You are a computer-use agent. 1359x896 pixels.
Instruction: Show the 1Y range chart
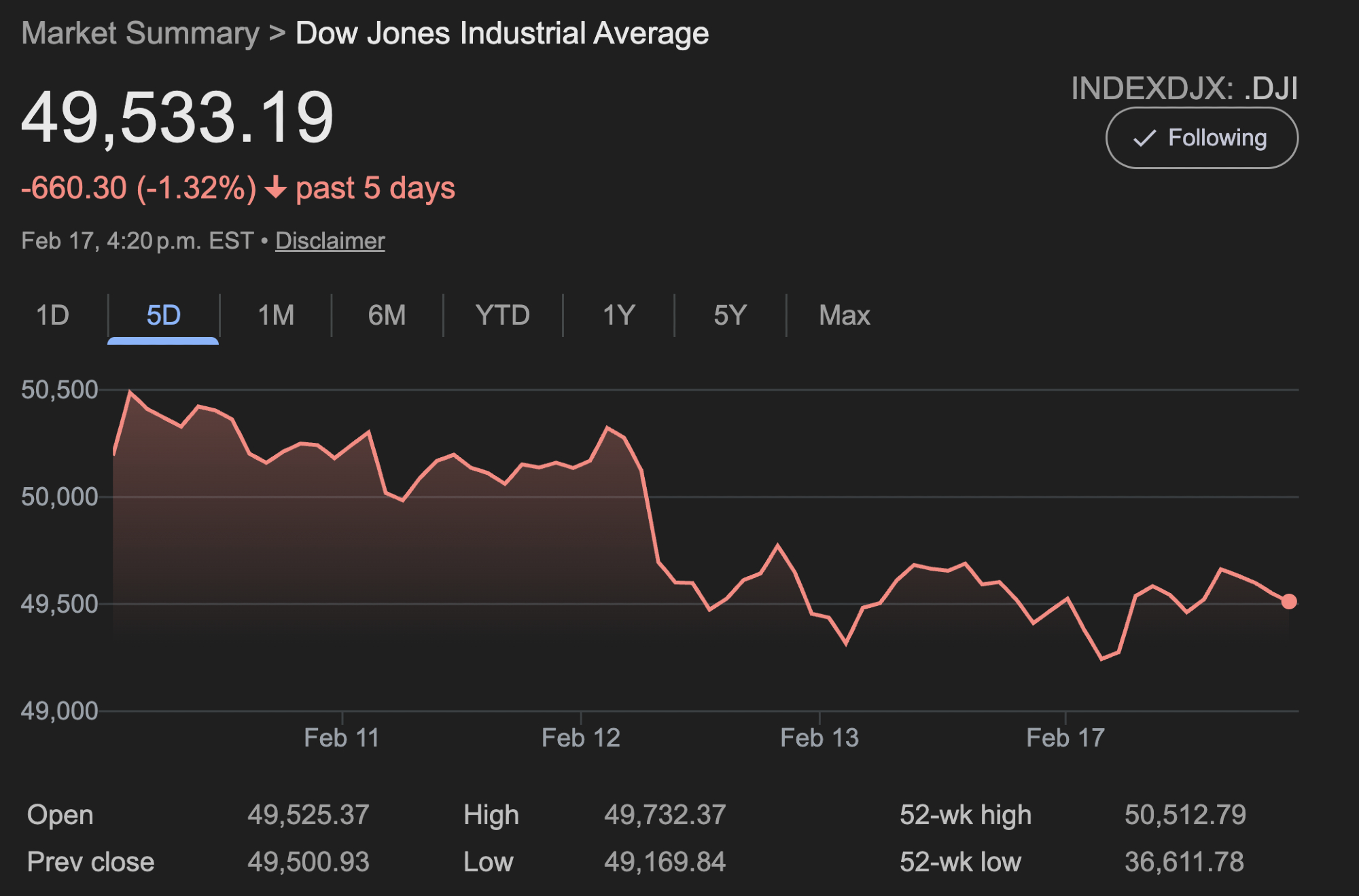pos(618,315)
